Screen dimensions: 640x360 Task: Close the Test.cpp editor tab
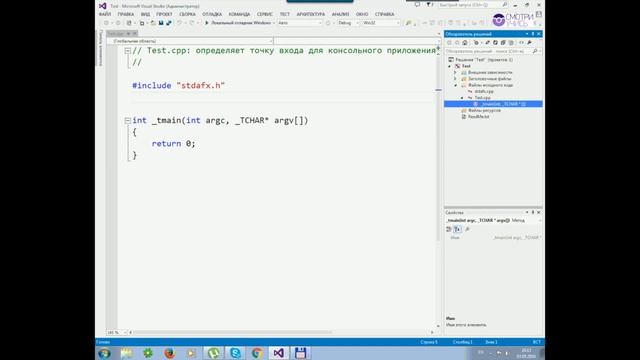(x=134, y=33)
